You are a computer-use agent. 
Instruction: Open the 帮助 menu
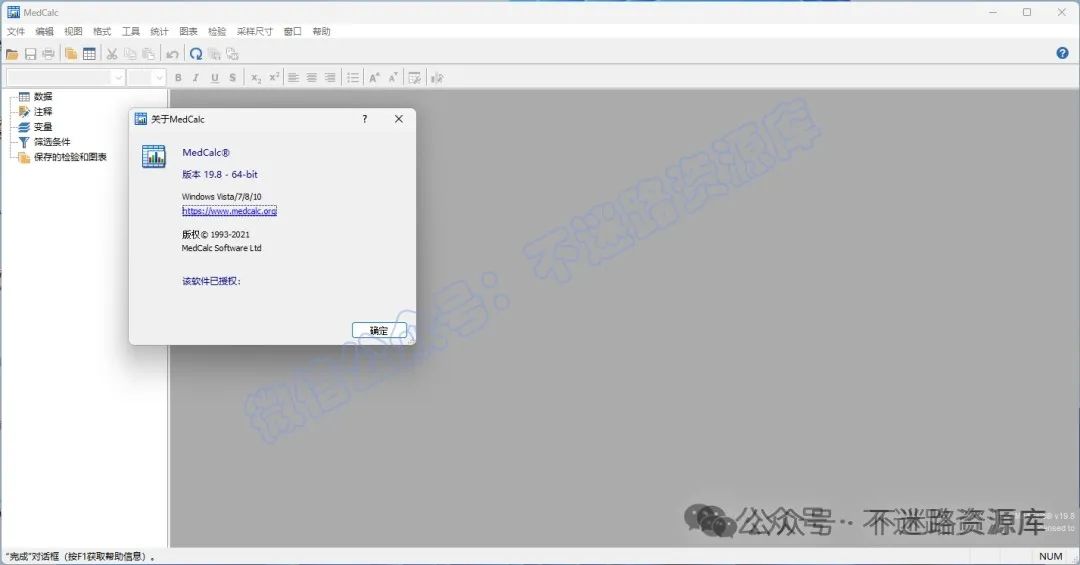[x=321, y=32]
